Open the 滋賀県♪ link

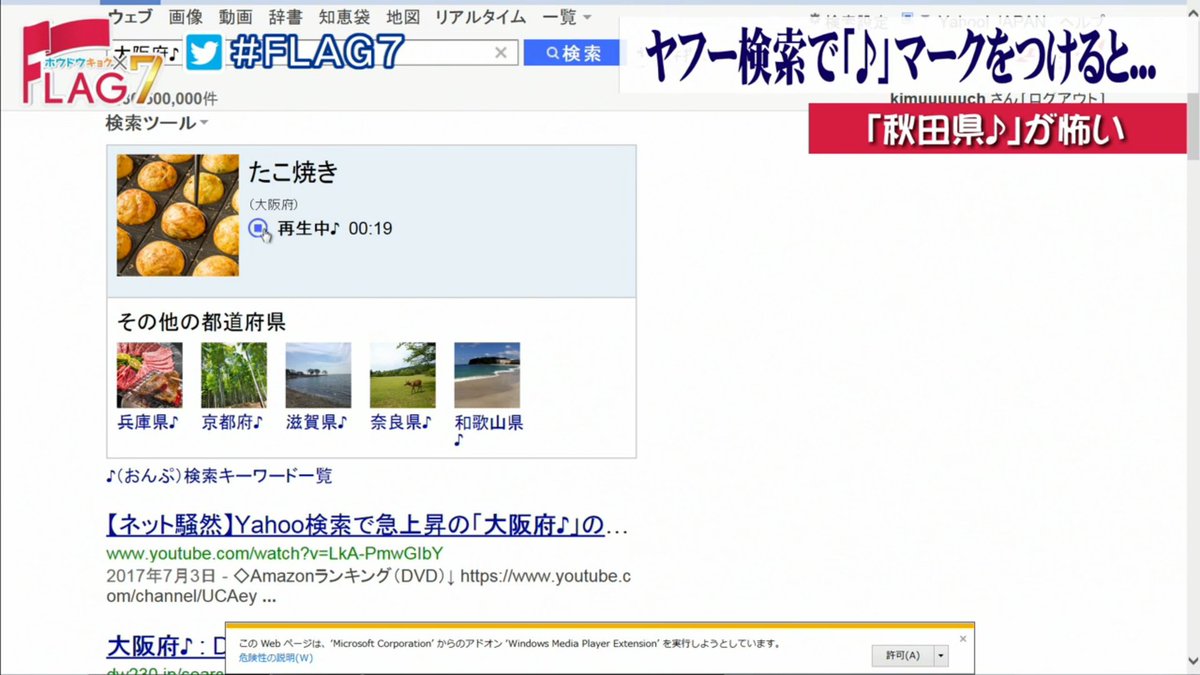coord(316,422)
